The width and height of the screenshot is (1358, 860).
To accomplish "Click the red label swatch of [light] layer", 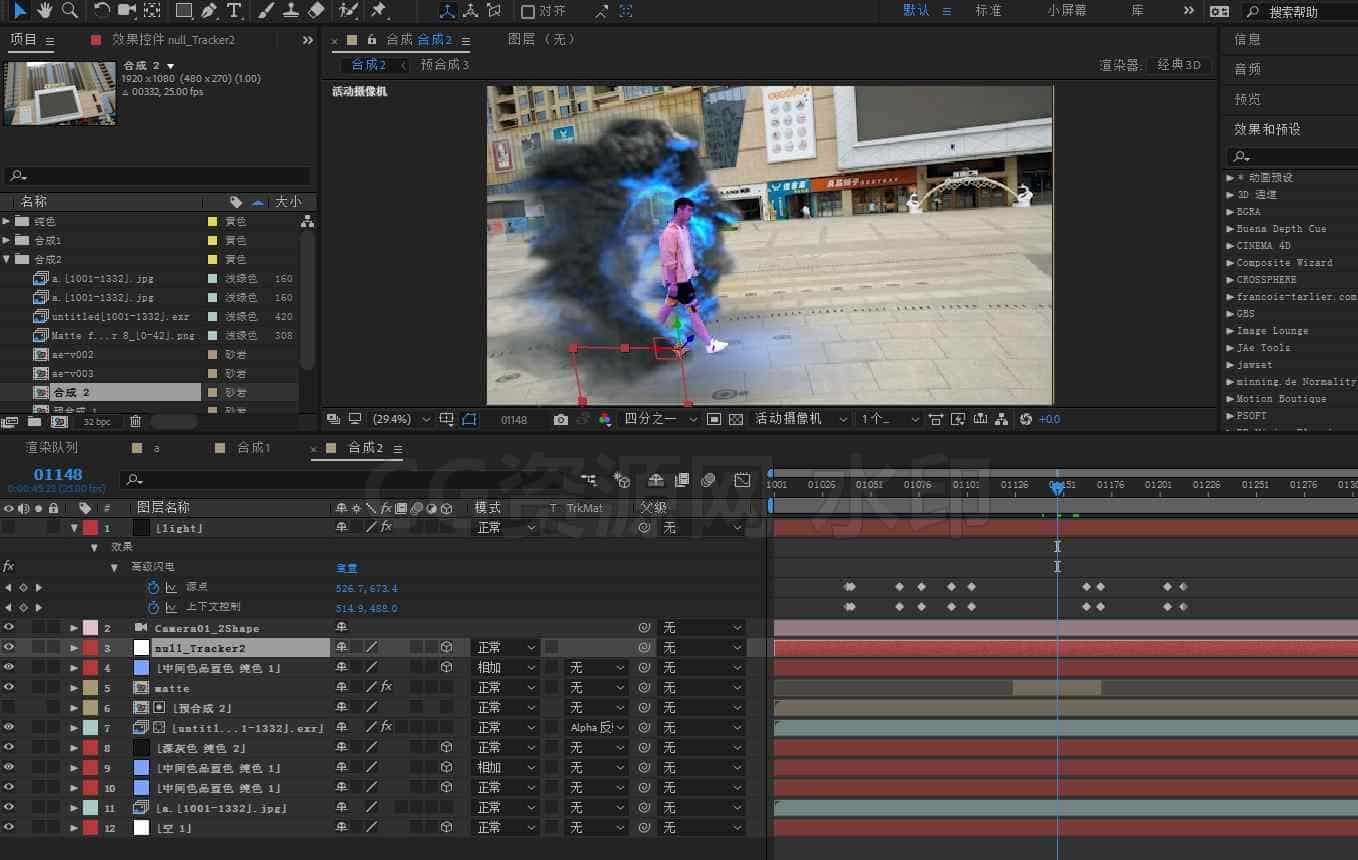I will click(x=90, y=527).
